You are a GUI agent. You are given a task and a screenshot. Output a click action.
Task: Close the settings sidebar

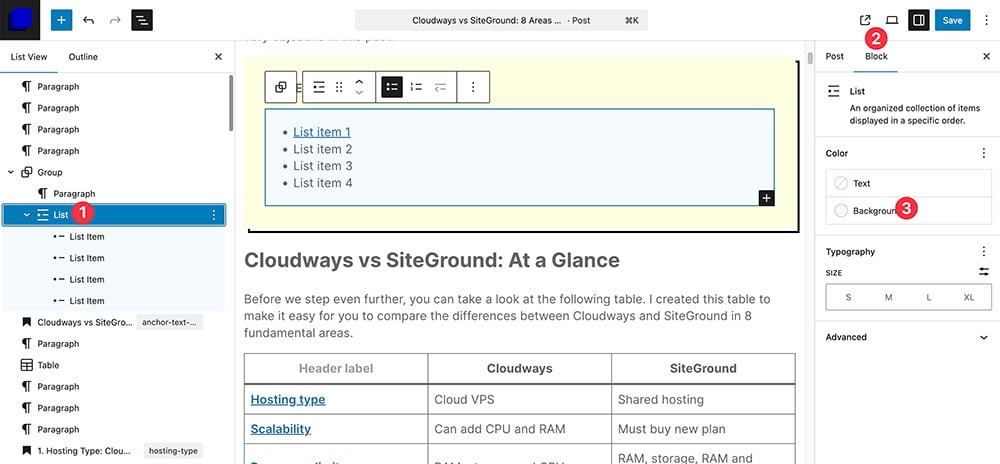click(x=987, y=56)
